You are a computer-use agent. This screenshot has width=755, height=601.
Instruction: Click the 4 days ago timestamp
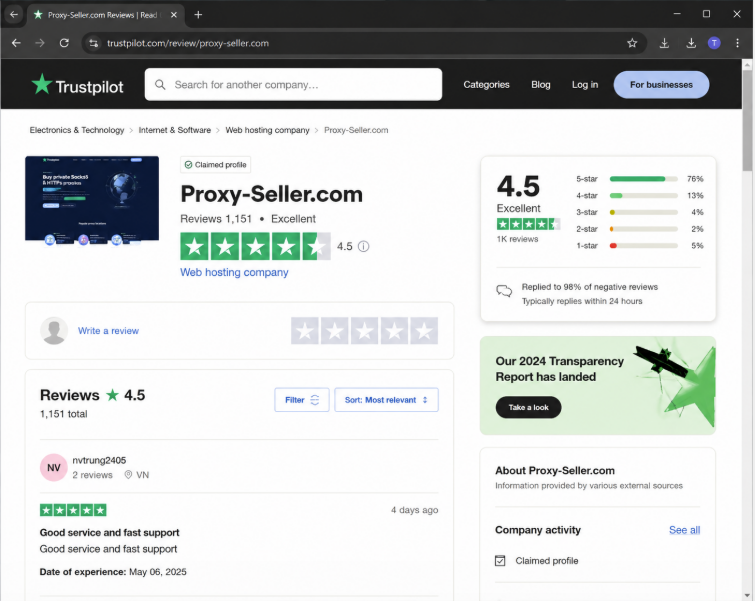(415, 510)
